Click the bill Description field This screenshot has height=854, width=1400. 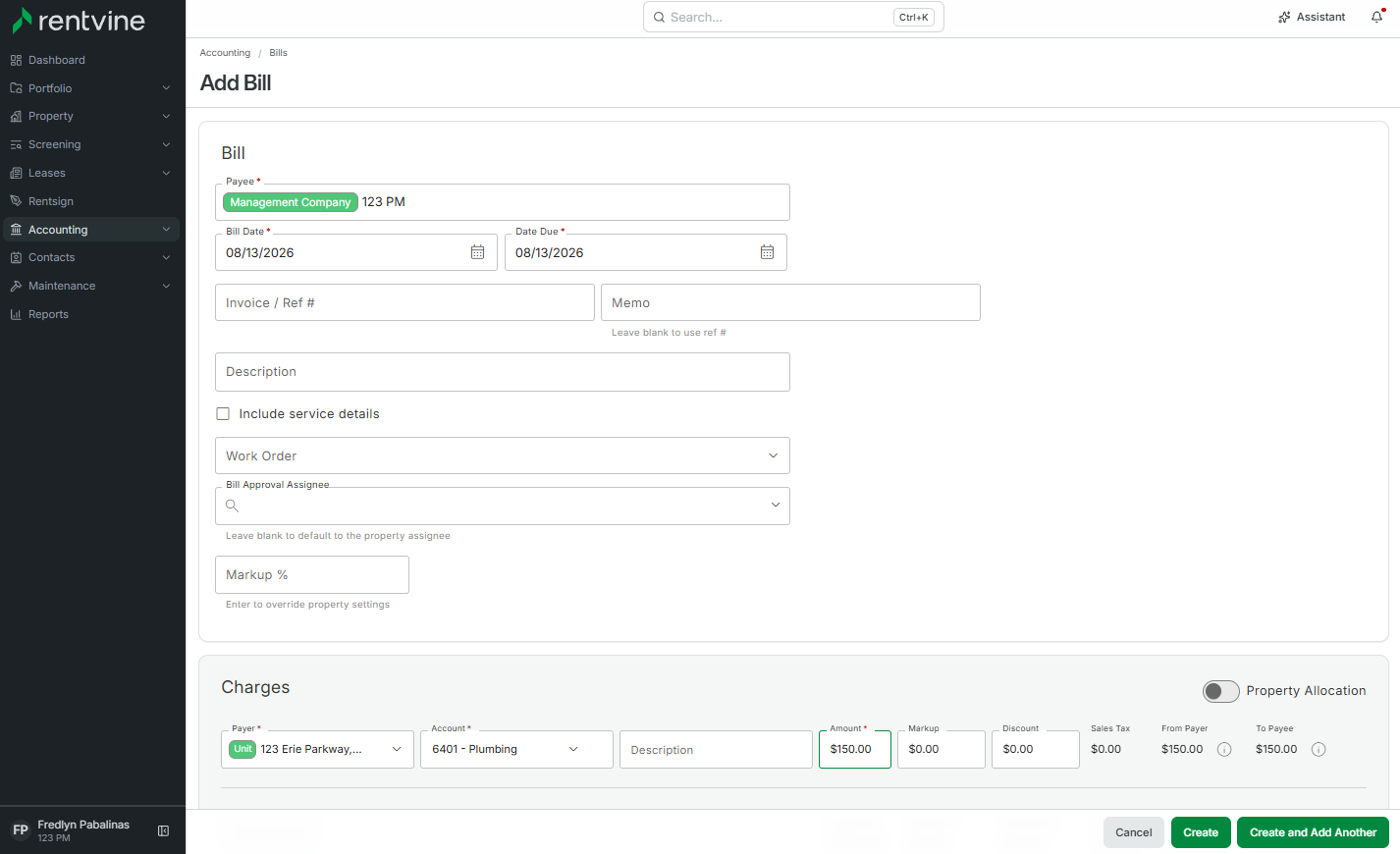(503, 372)
